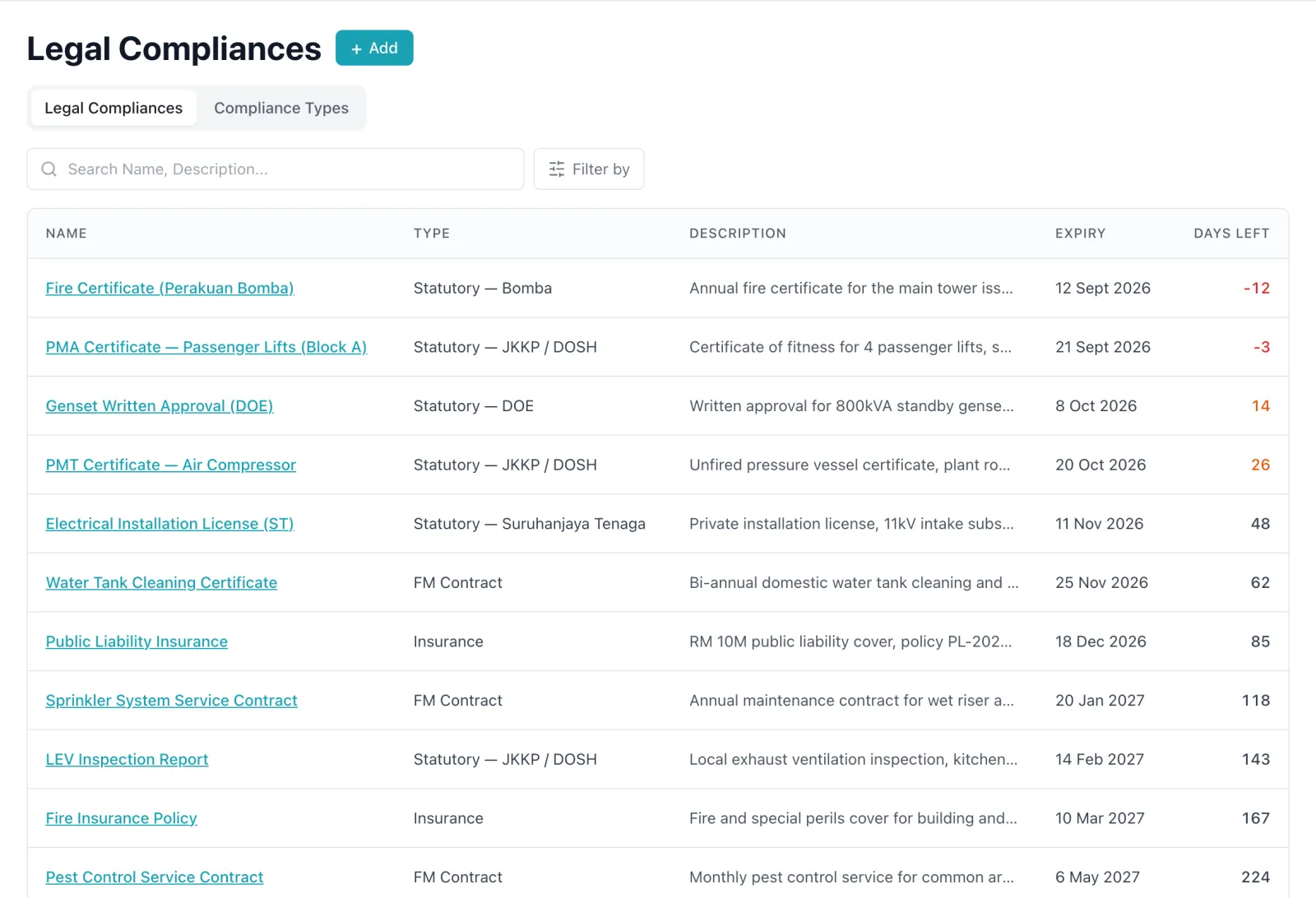Click the 10 Mar 2027 expiry date

coord(1100,818)
